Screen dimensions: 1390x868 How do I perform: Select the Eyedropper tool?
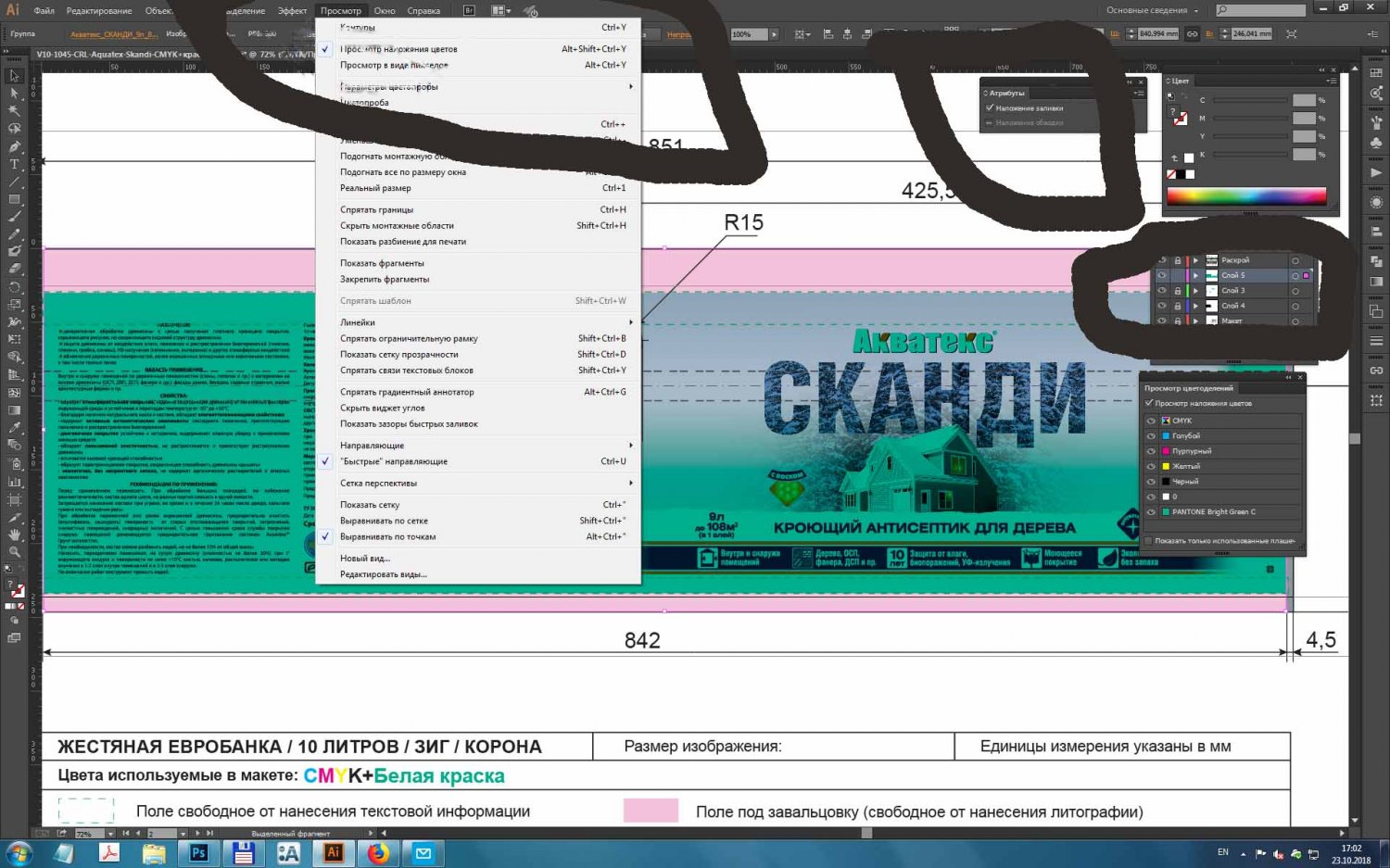click(14, 428)
